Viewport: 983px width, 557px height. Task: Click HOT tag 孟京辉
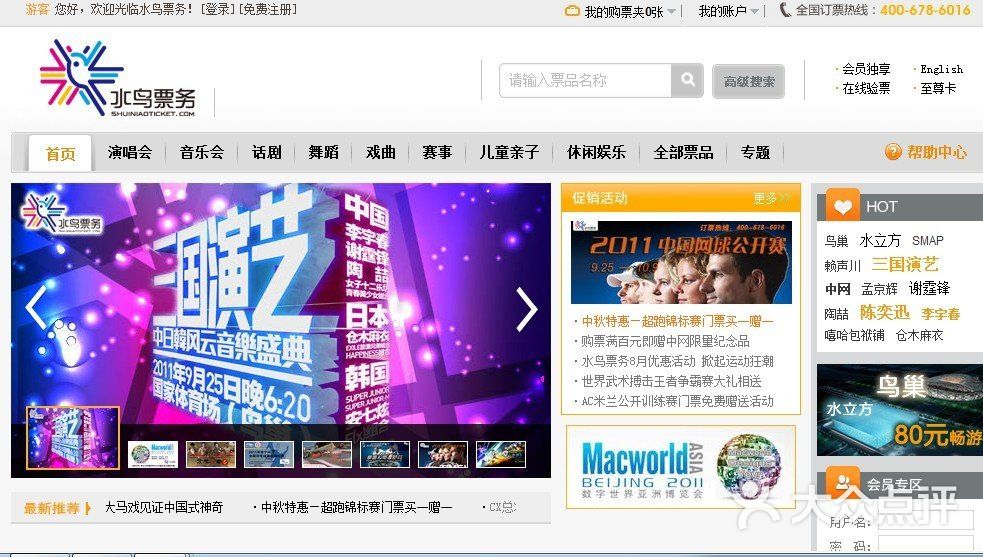pyautogui.click(x=879, y=289)
